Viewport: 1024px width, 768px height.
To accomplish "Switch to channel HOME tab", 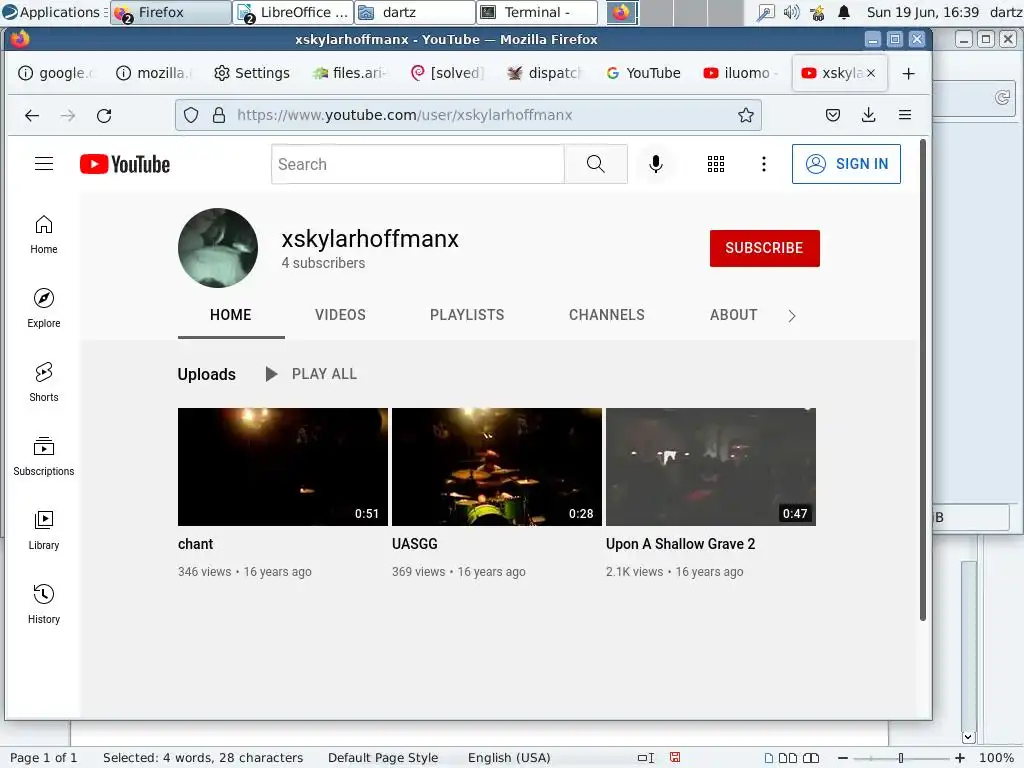I will 231,315.
